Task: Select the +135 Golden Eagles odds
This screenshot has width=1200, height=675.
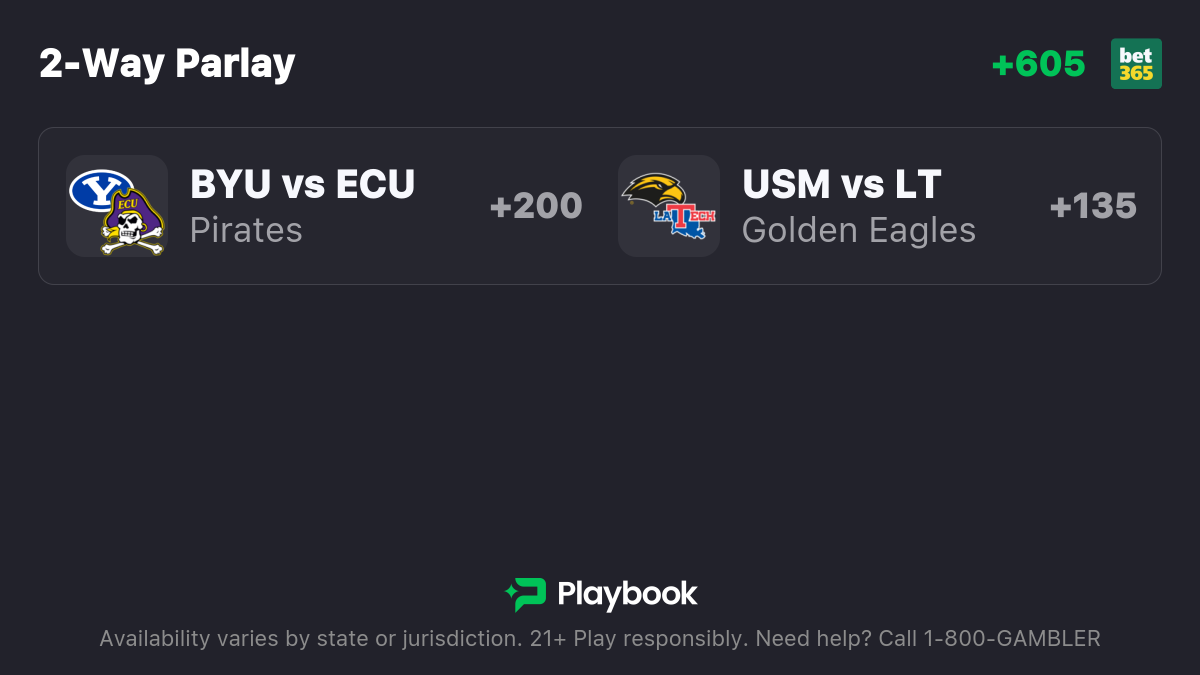Action: 1093,206
